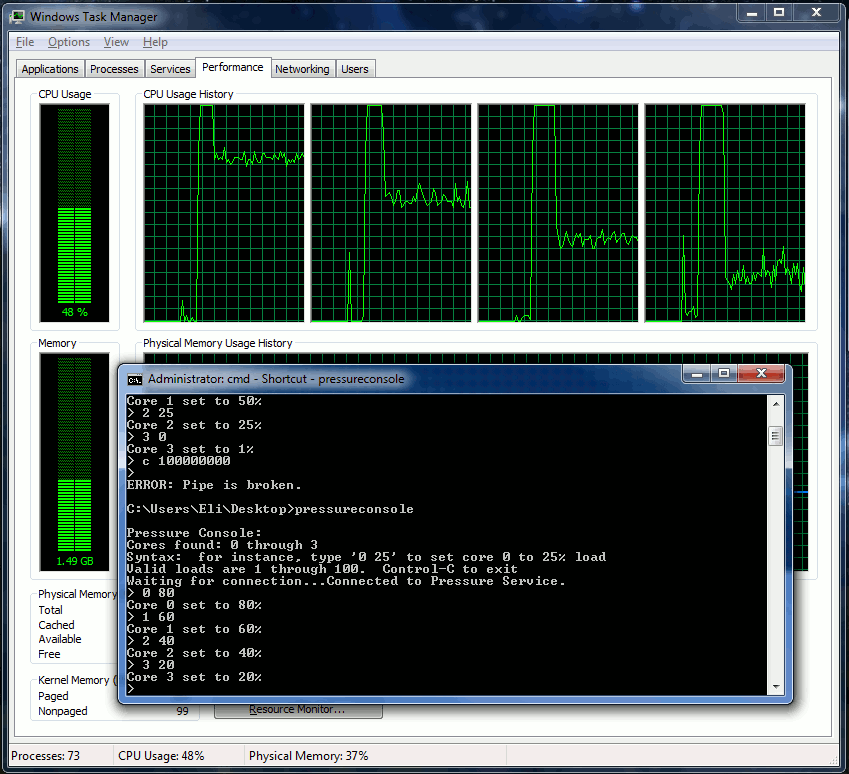The image size is (849, 774).
Task: Select the Performance tab
Action: point(233,68)
